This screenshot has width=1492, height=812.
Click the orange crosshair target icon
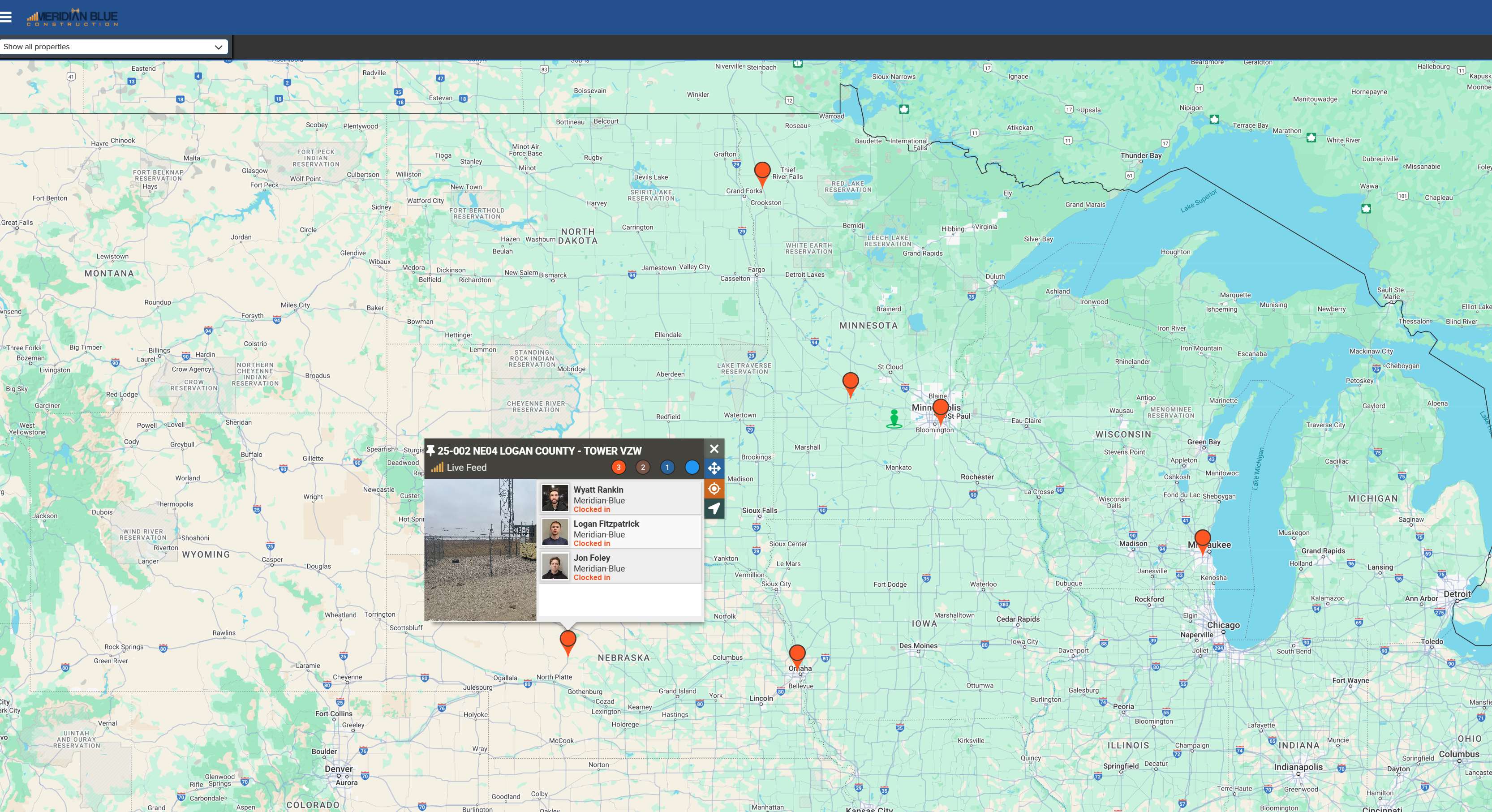pyautogui.click(x=714, y=489)
